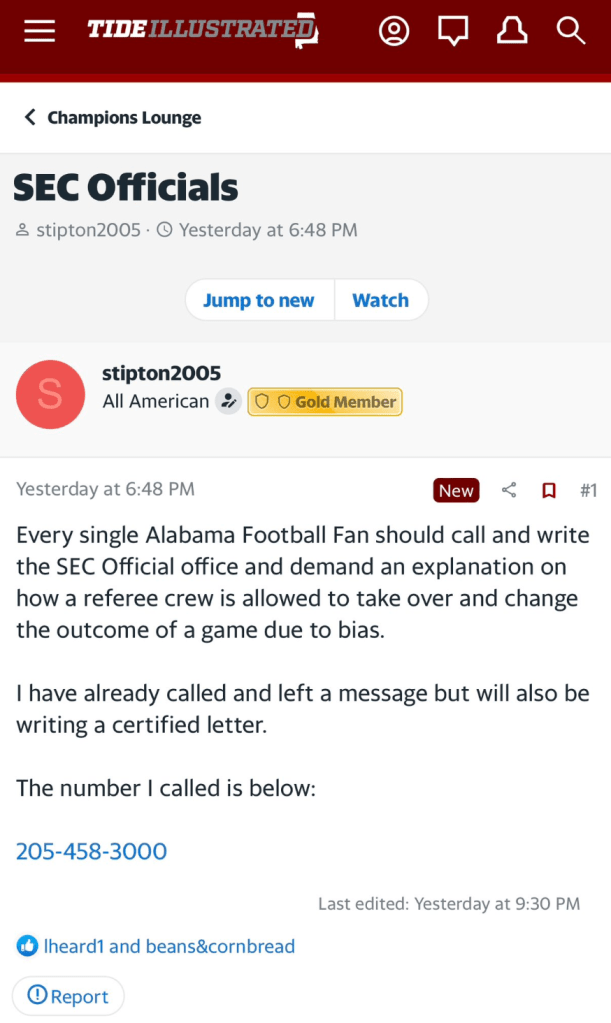Report this post
The height and width of the screenshot is (1023, 611).
(x=68, y=996)
